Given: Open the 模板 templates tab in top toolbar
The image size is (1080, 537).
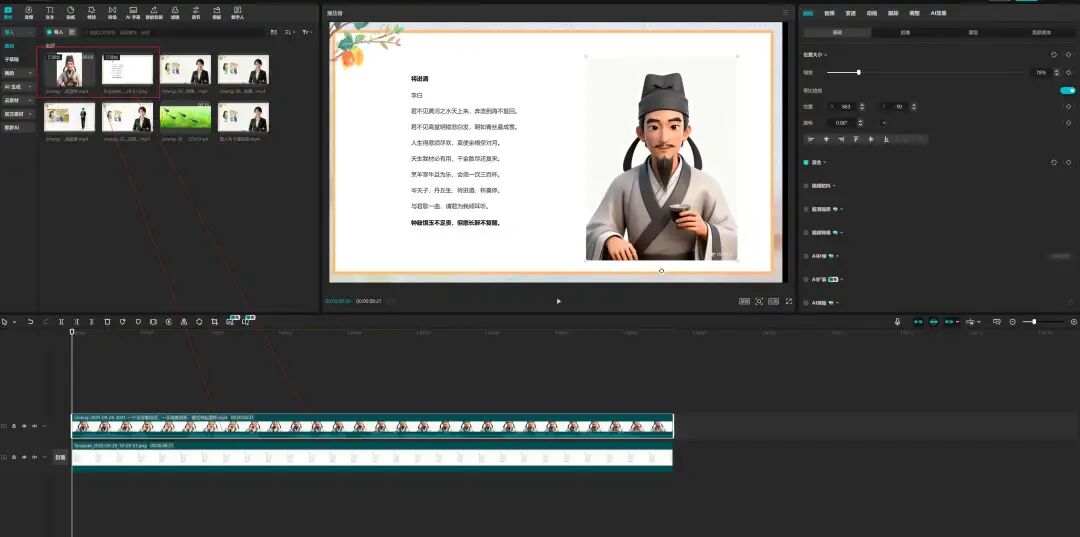Looking at the screenshot, I should pyautogui.click(x=217, y=12).
